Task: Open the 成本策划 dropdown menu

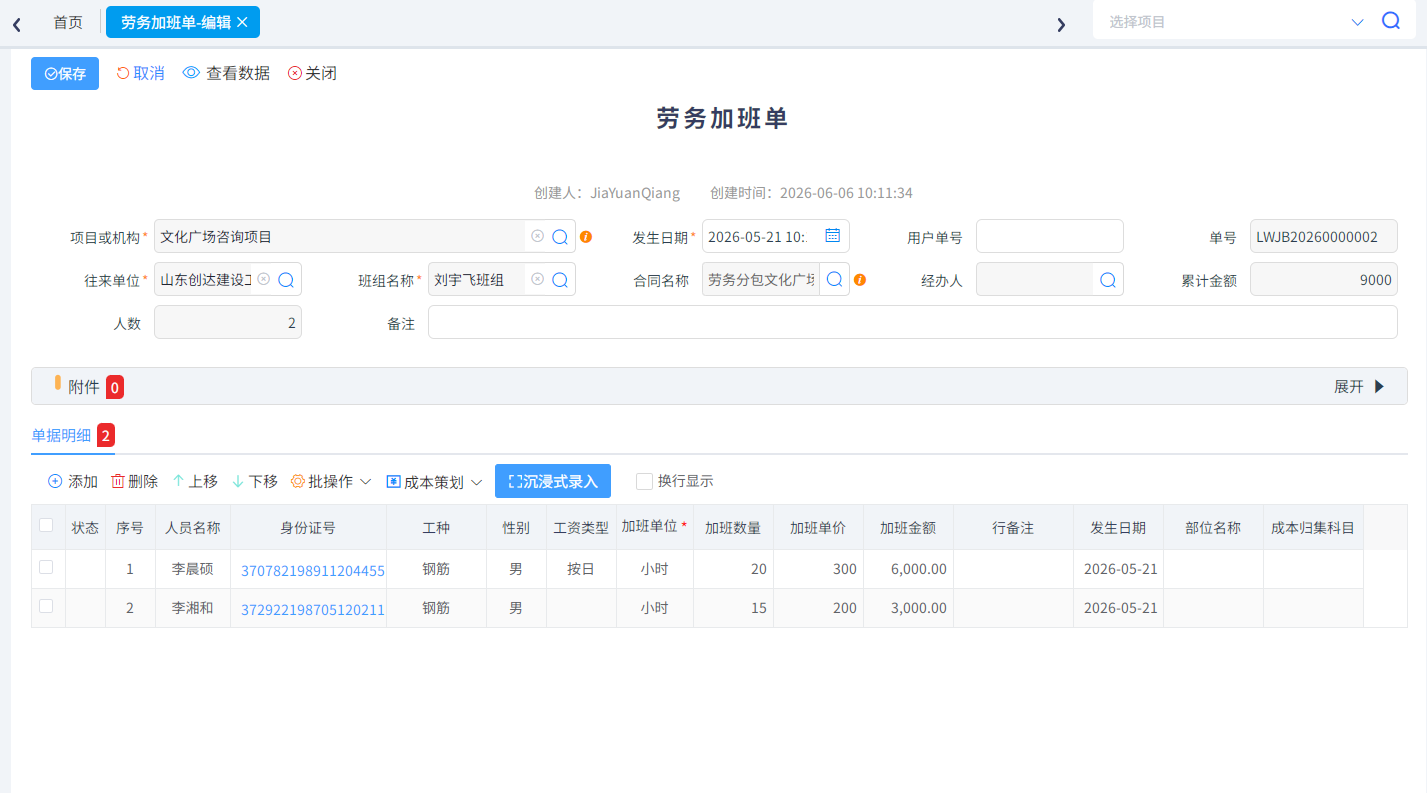Action: [435, 482]
